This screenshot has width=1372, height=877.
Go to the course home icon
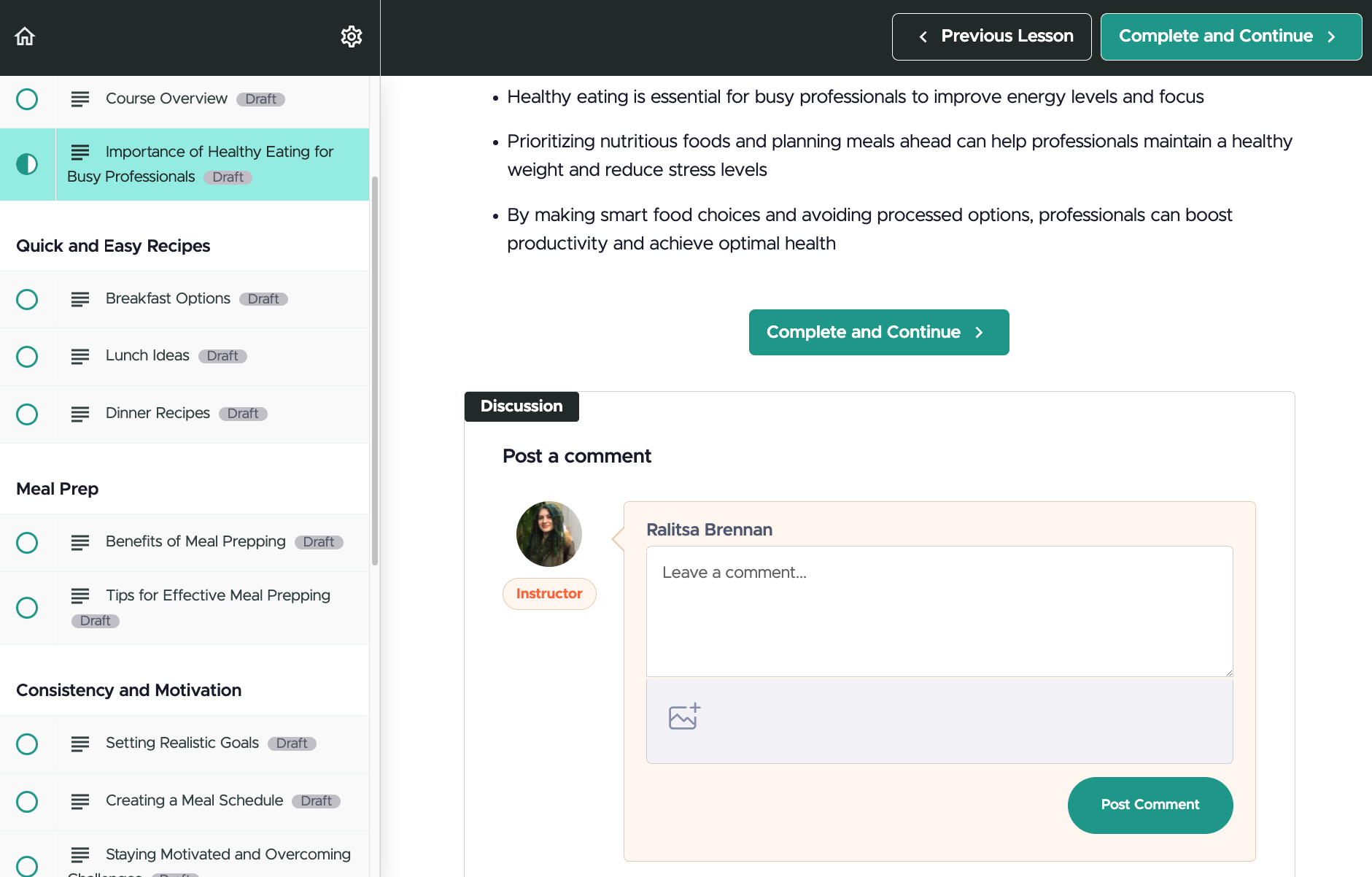pyautogui.click(x=25, y=36)
